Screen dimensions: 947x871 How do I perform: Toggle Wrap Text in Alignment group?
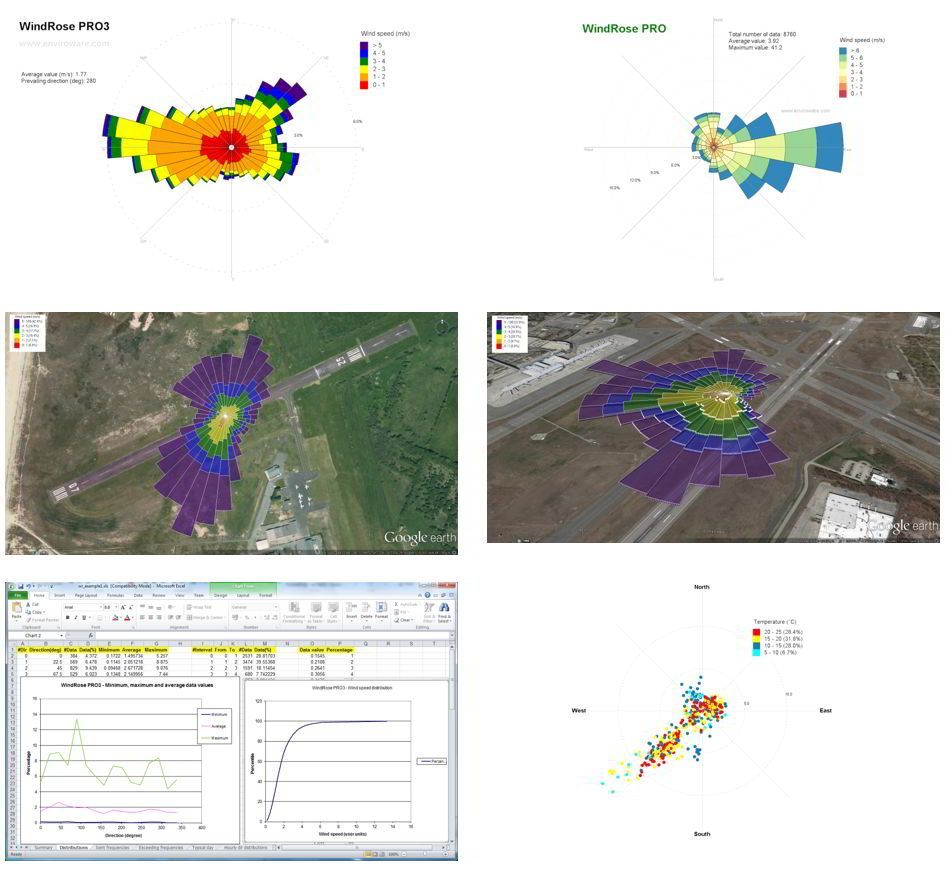point(199,607)
